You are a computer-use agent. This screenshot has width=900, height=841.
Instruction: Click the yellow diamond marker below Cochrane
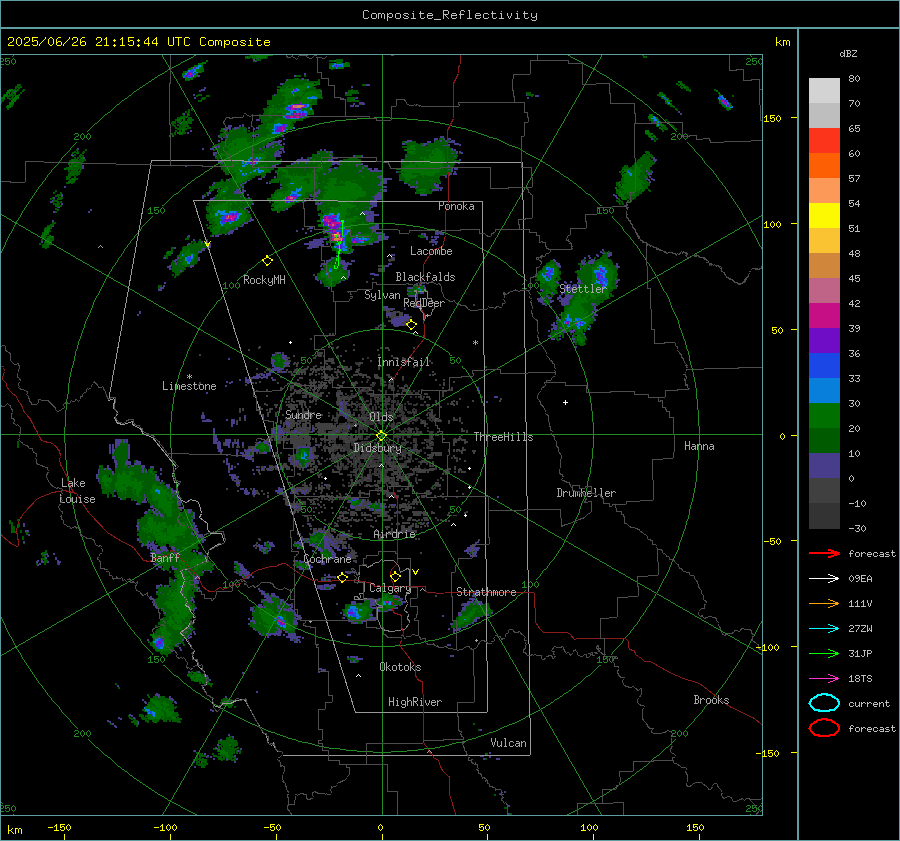point(342,577)
